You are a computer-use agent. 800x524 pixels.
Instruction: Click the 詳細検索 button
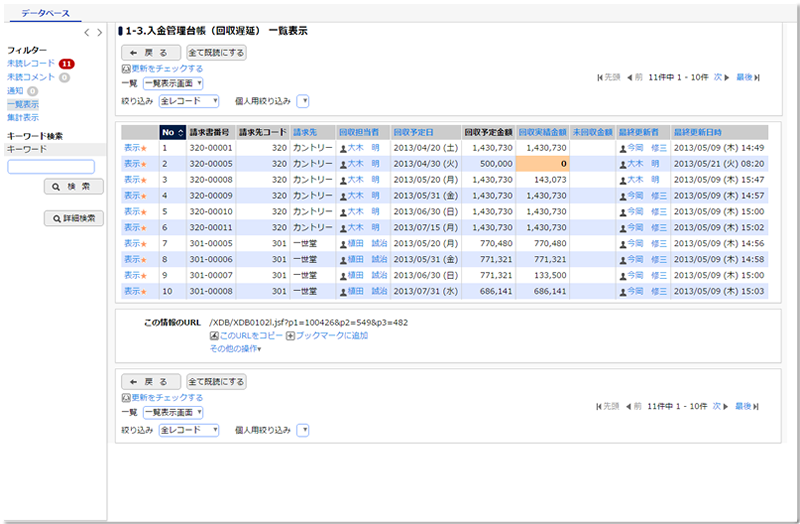click(74, 218)
